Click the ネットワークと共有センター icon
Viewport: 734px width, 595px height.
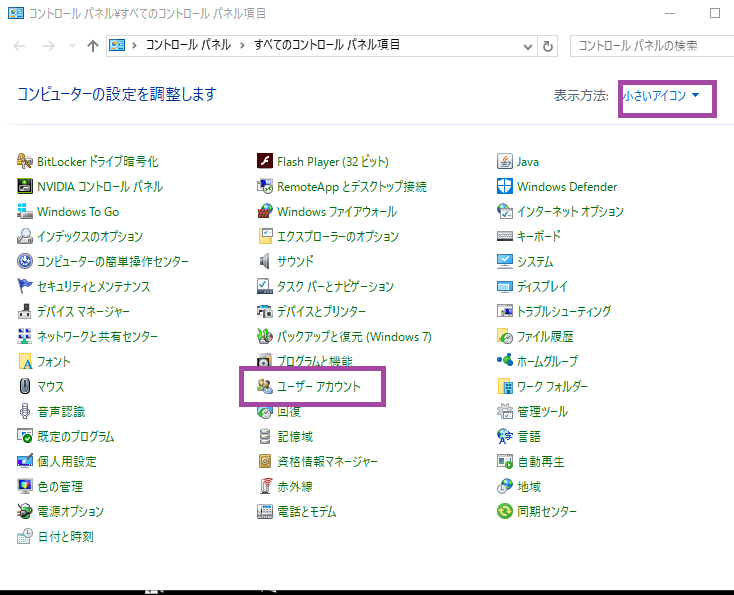tap(24, 336)
